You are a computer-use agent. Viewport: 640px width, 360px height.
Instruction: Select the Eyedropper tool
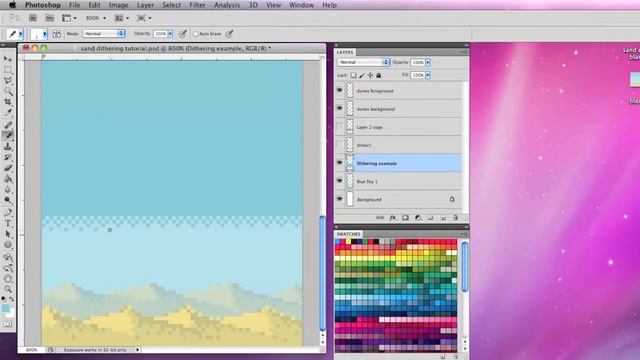8,112
